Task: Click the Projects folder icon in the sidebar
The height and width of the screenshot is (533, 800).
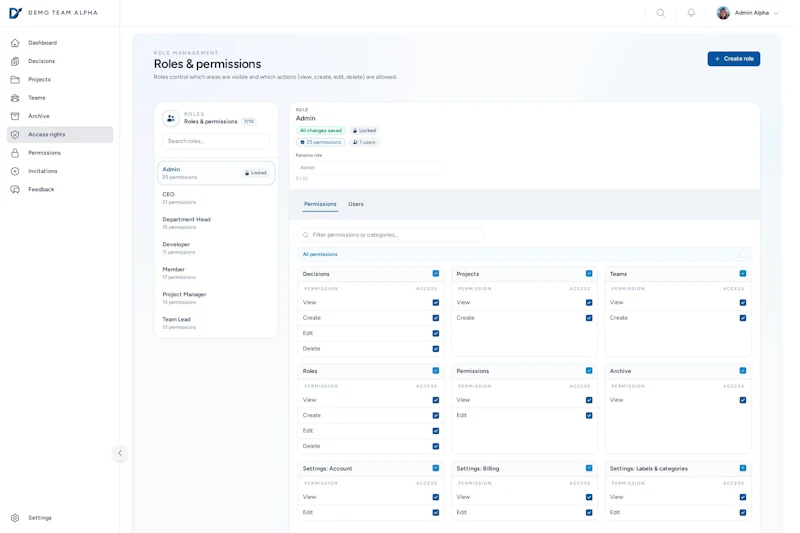Action: click(15, 80)
